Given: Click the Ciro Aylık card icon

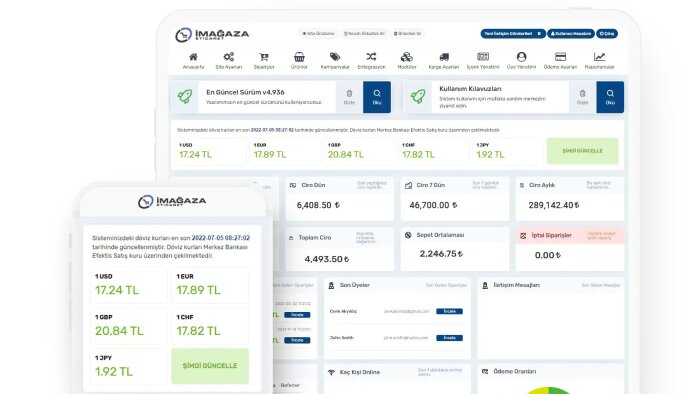Looking at the screenshot, I should click(522, 185).
